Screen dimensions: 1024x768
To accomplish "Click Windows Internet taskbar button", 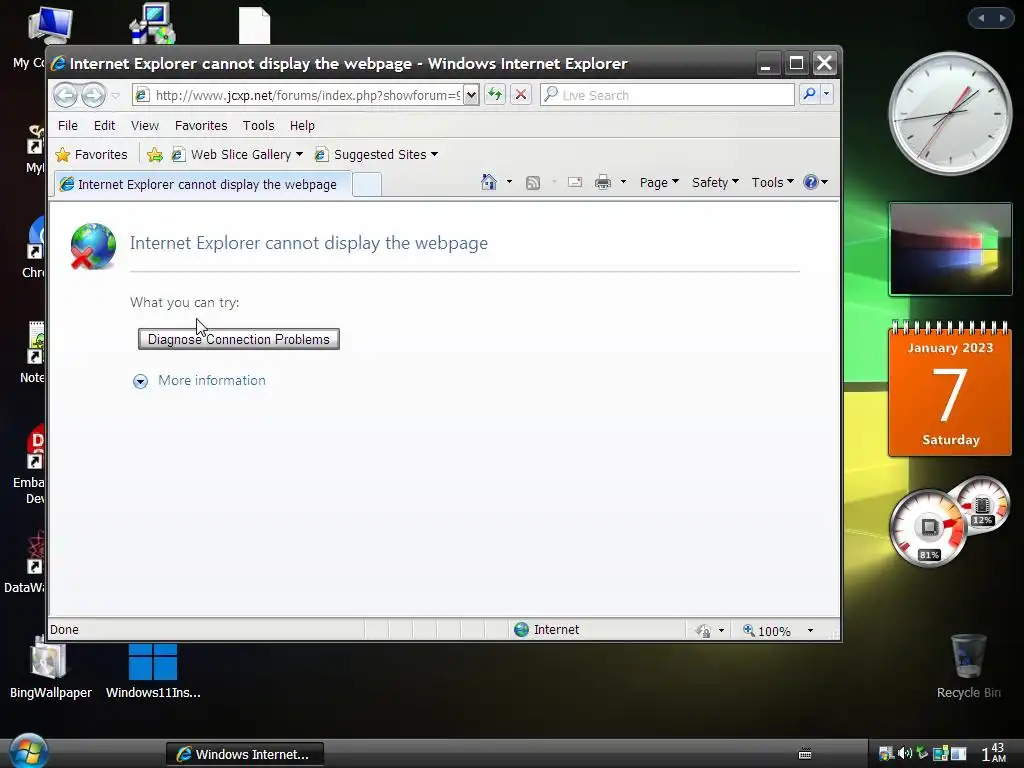I will pyautogui.click(x=245, y=754).
